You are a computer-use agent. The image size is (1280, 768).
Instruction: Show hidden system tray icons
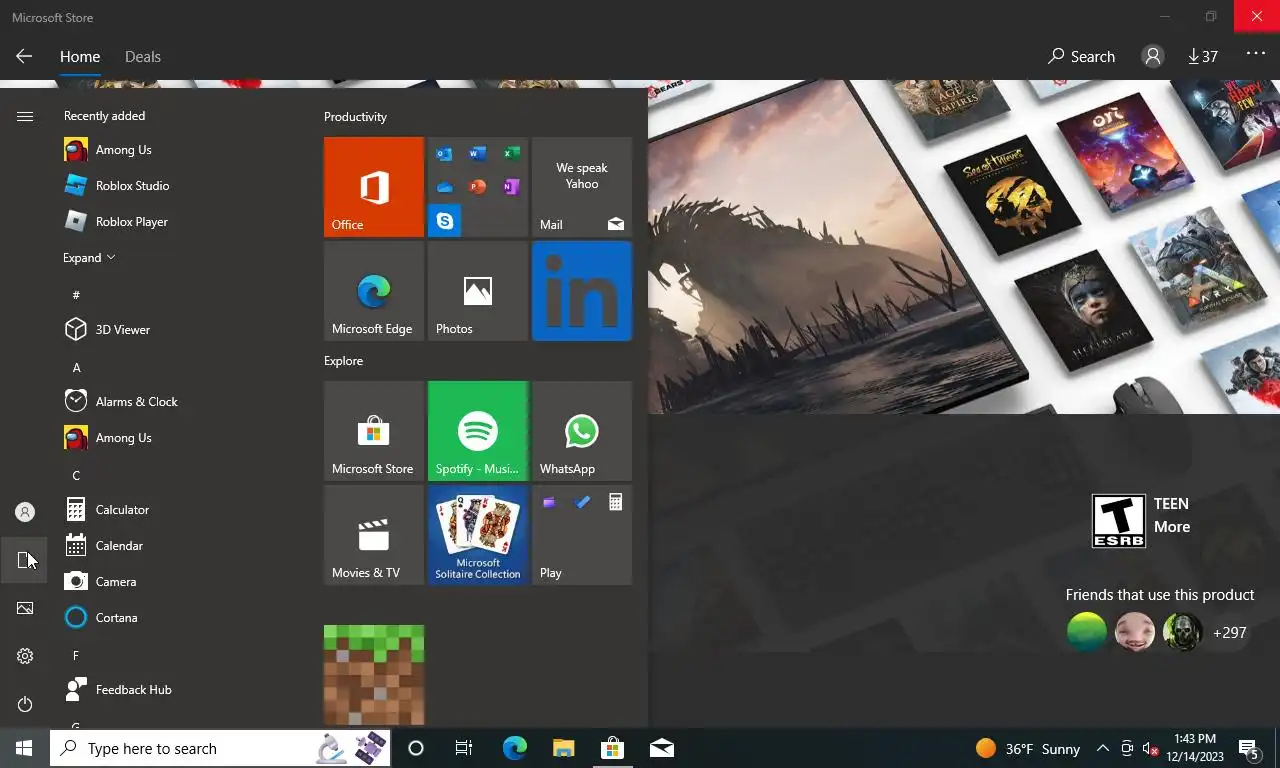click(x=1103, y=748)
